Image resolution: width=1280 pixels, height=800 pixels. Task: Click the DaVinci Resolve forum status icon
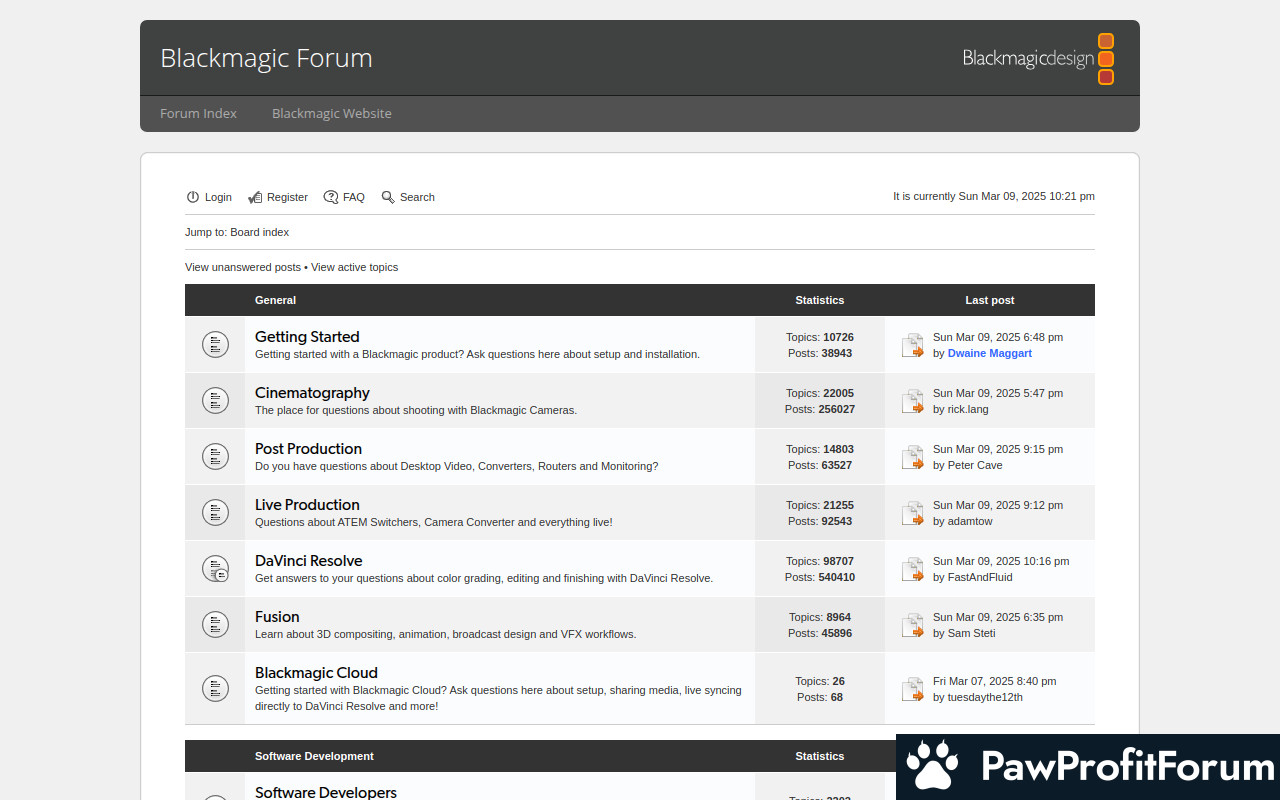[215, 569]
